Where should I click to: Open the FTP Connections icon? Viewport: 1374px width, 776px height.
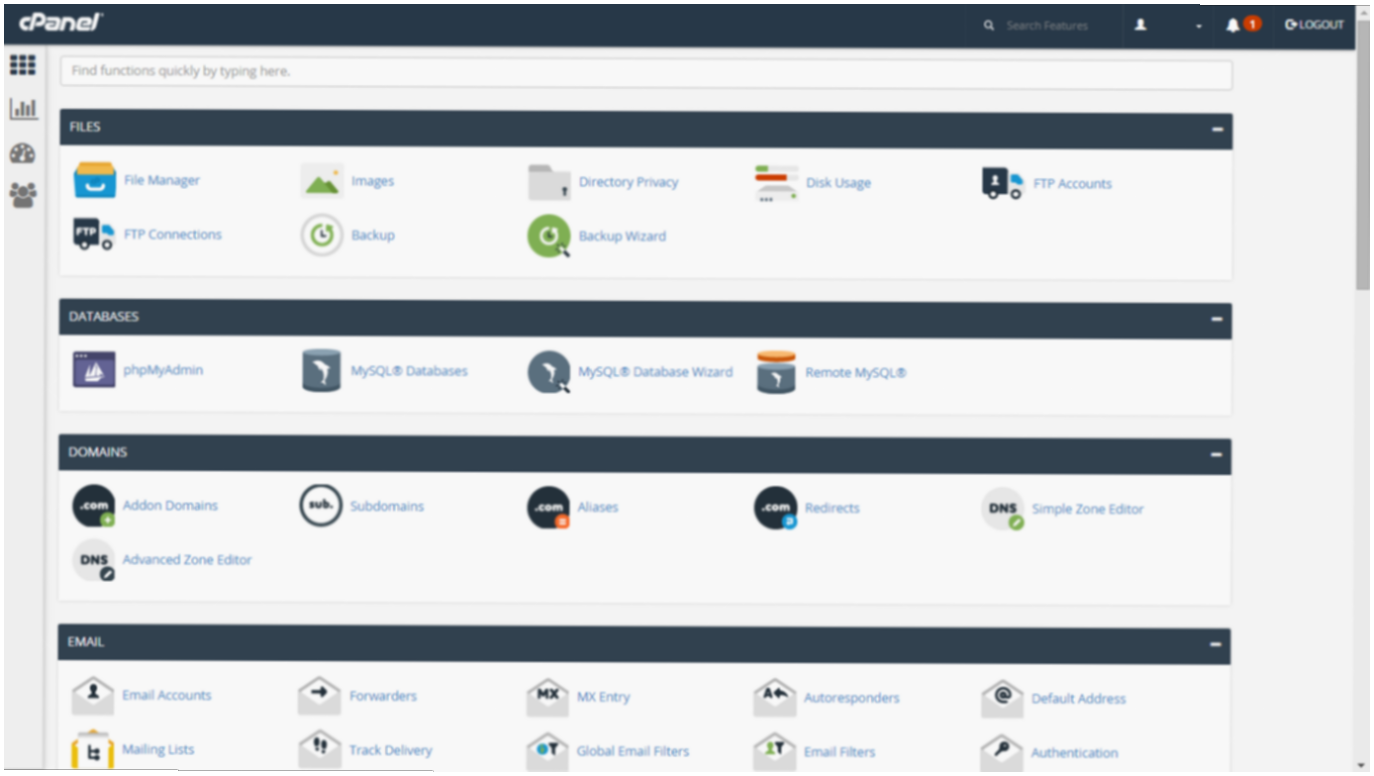(x=94, y=234)
